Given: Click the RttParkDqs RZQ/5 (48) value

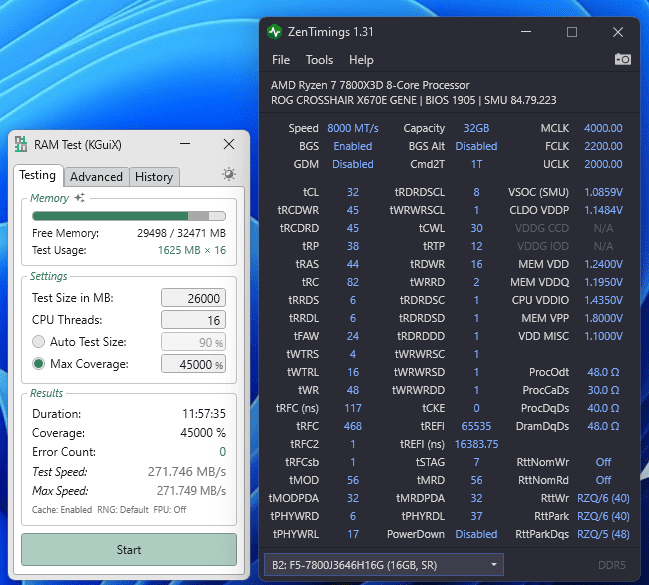Looking at the screenshot, I should tap(603, 534).
